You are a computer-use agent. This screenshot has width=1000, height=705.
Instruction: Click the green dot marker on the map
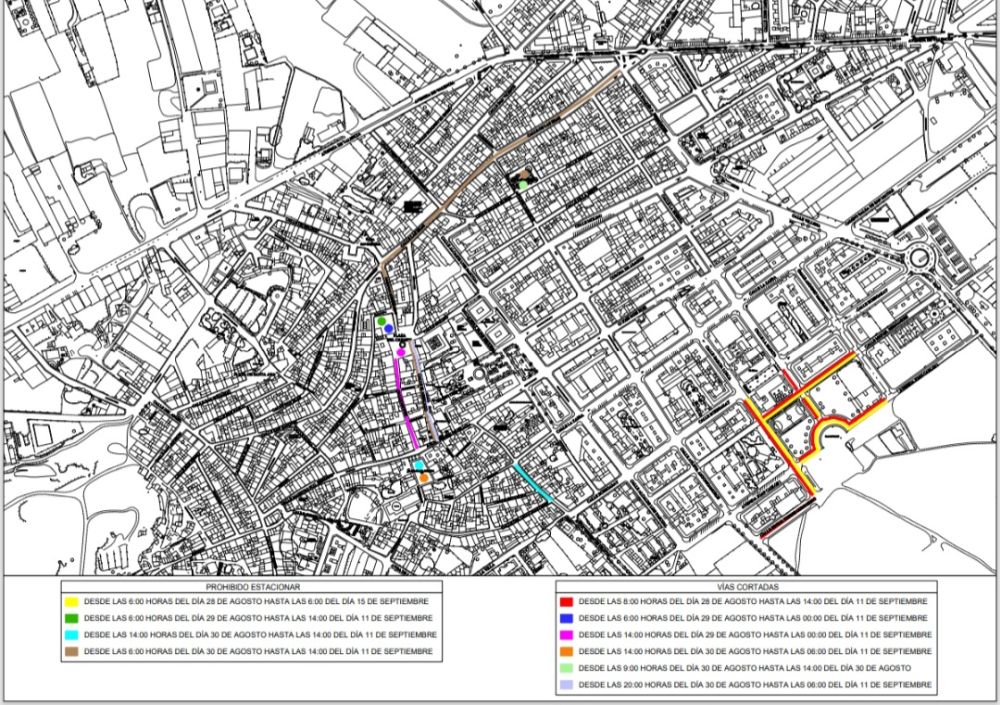[x=382, y=320]
